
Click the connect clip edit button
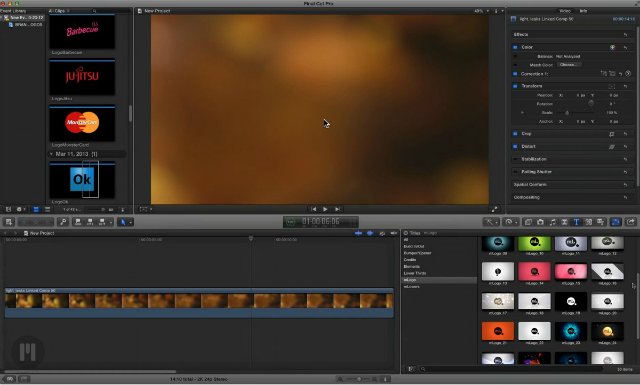click(78, 222)
